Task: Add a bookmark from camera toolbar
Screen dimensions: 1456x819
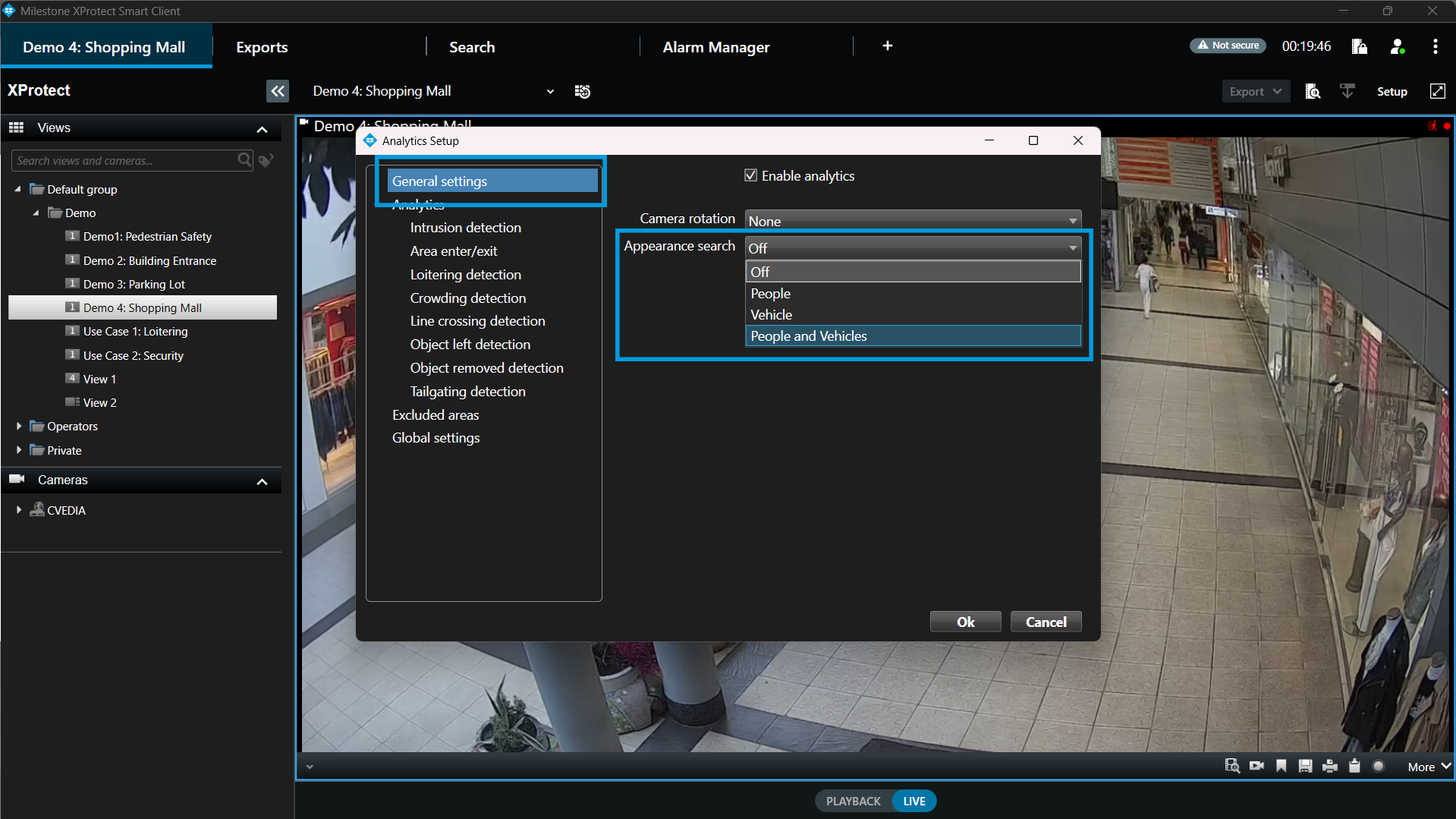Action: tap(1281, 766)
